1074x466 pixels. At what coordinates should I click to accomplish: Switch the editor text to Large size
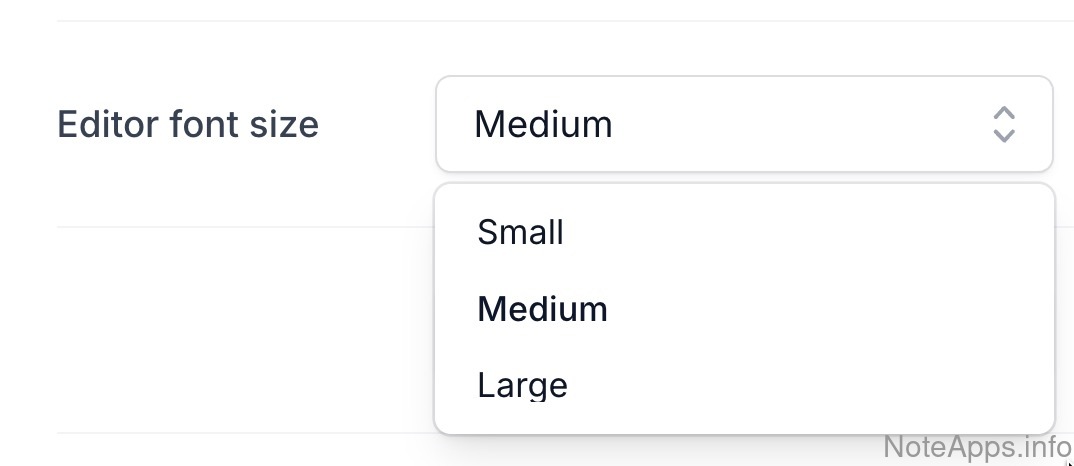[522, 385]
